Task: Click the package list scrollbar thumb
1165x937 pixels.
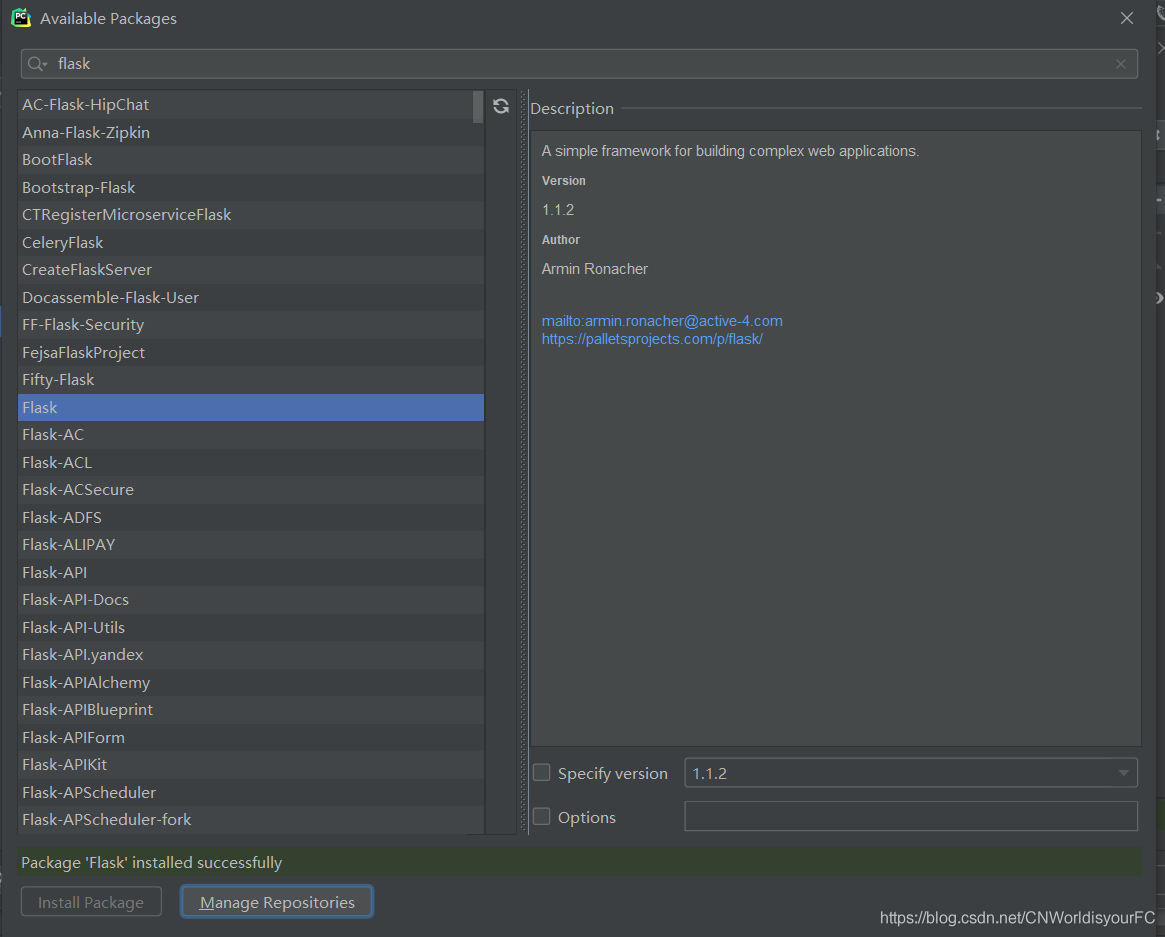Action: pos(478,106)
